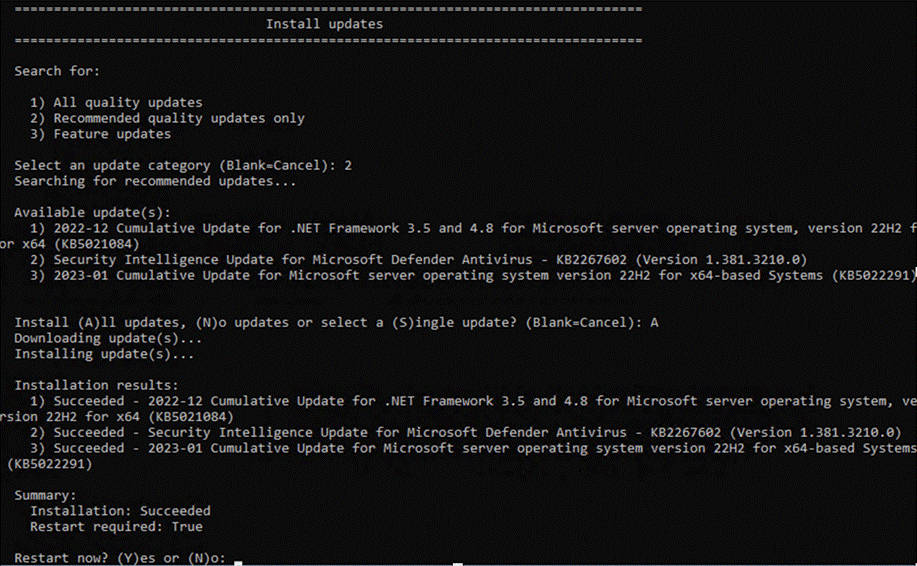Click the 'Select an update category' prompt line
Image resolution: width=917 pixels, height=566 pixels.
183,165
